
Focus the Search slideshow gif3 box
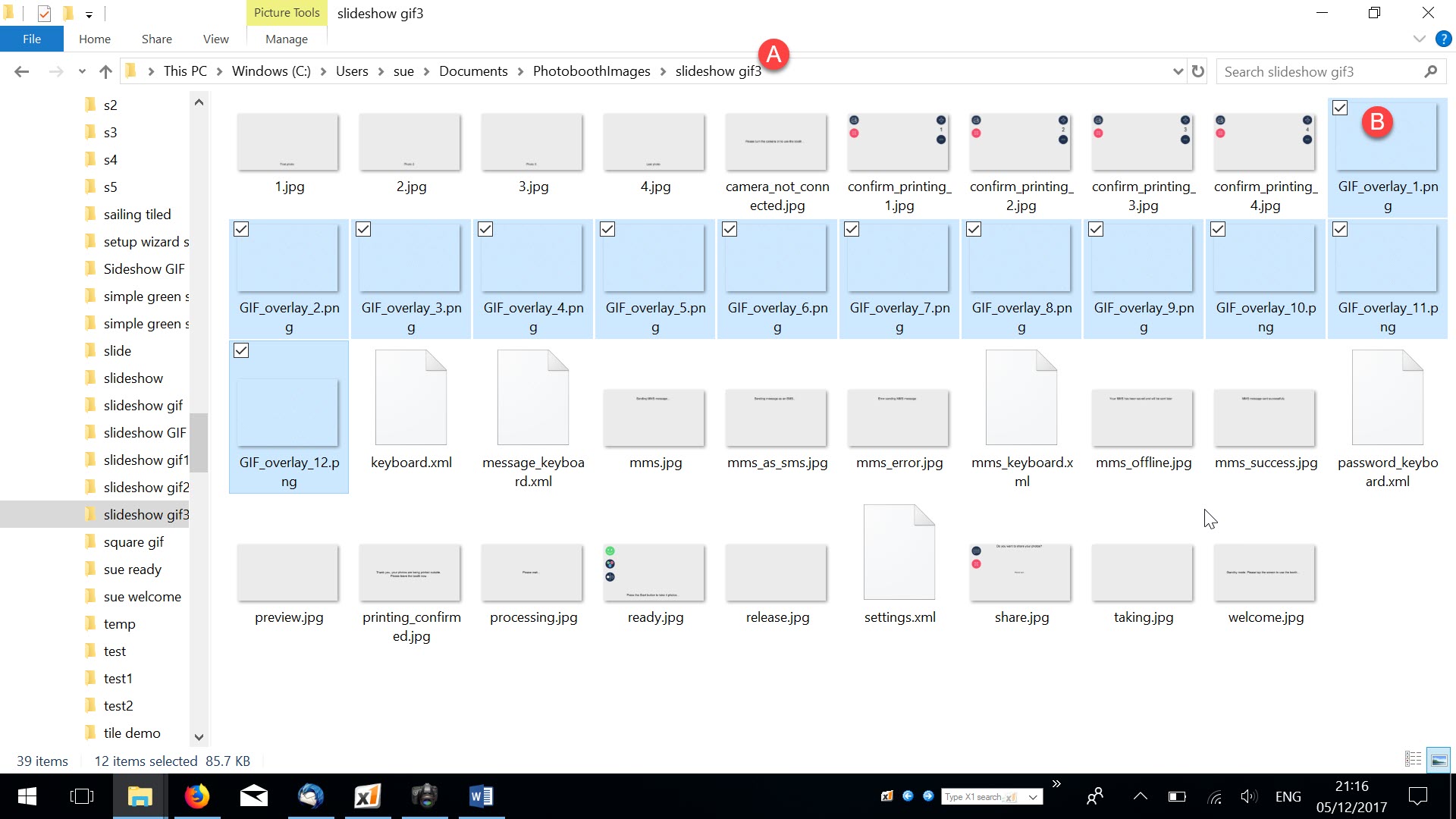click(x=1319, y=71)
